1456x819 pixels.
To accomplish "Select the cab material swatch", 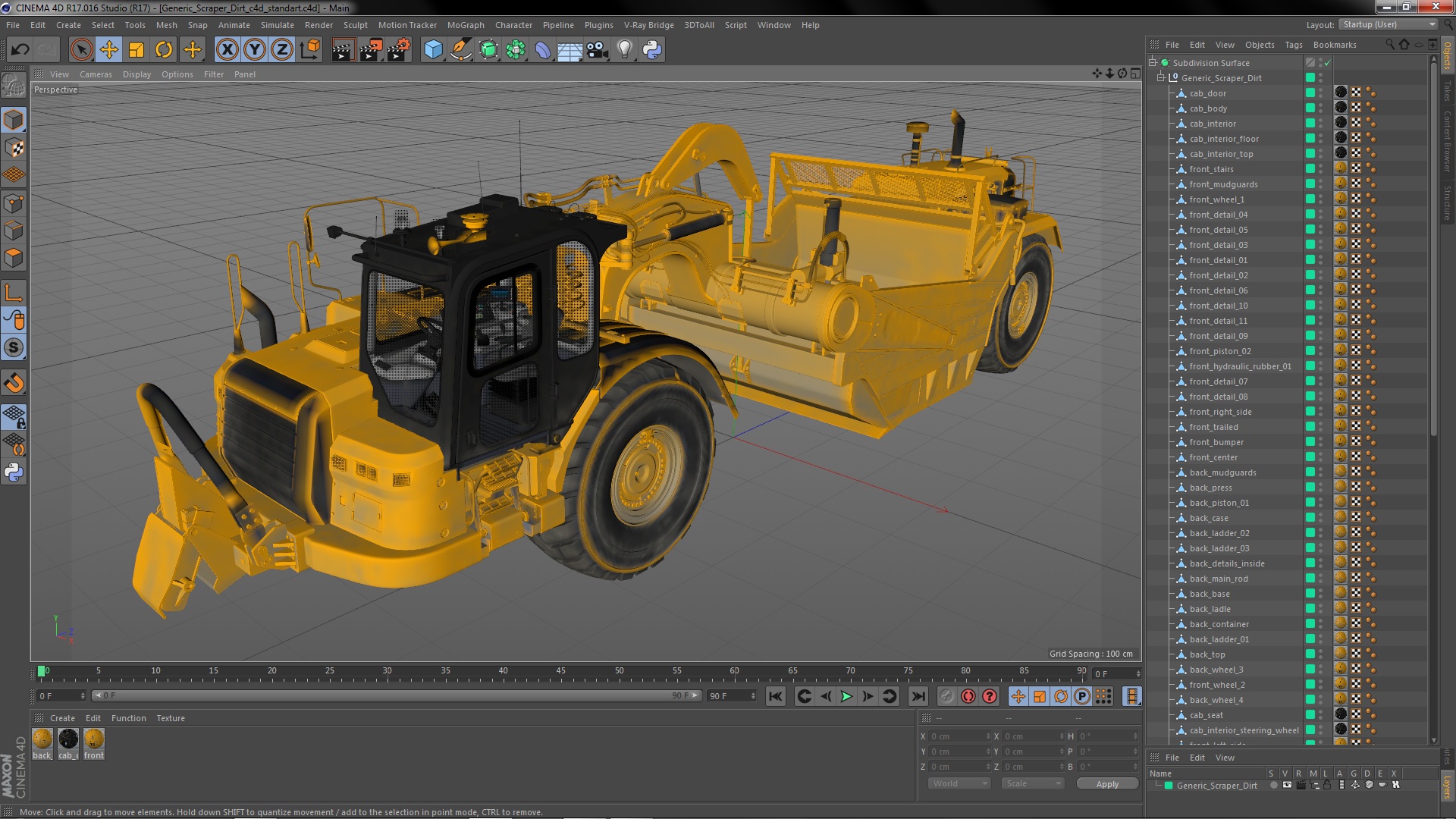I will [x=68, y=739].
